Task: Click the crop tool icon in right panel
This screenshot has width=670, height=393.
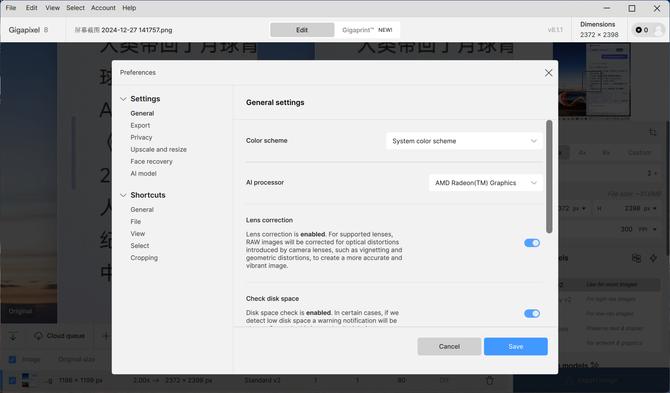Action: (652, 132)
